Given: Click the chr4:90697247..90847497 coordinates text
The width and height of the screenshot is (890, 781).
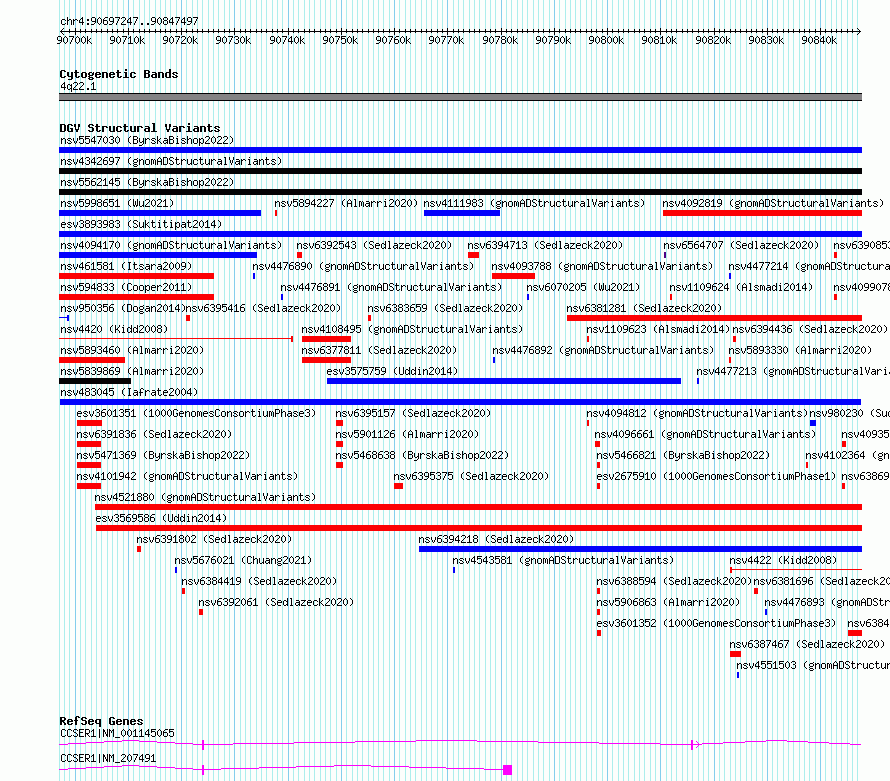Looking at the screenshot, I should 129,21.
